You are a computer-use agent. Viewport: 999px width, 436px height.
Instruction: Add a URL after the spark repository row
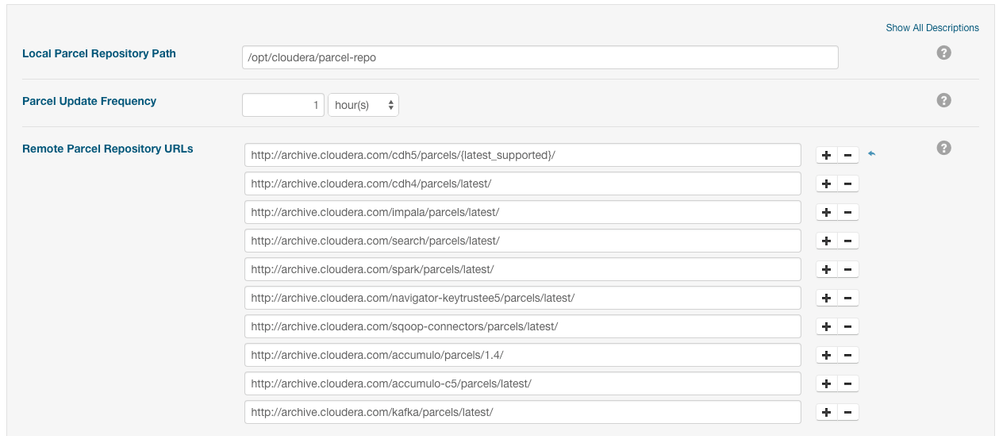coord(826,270)
